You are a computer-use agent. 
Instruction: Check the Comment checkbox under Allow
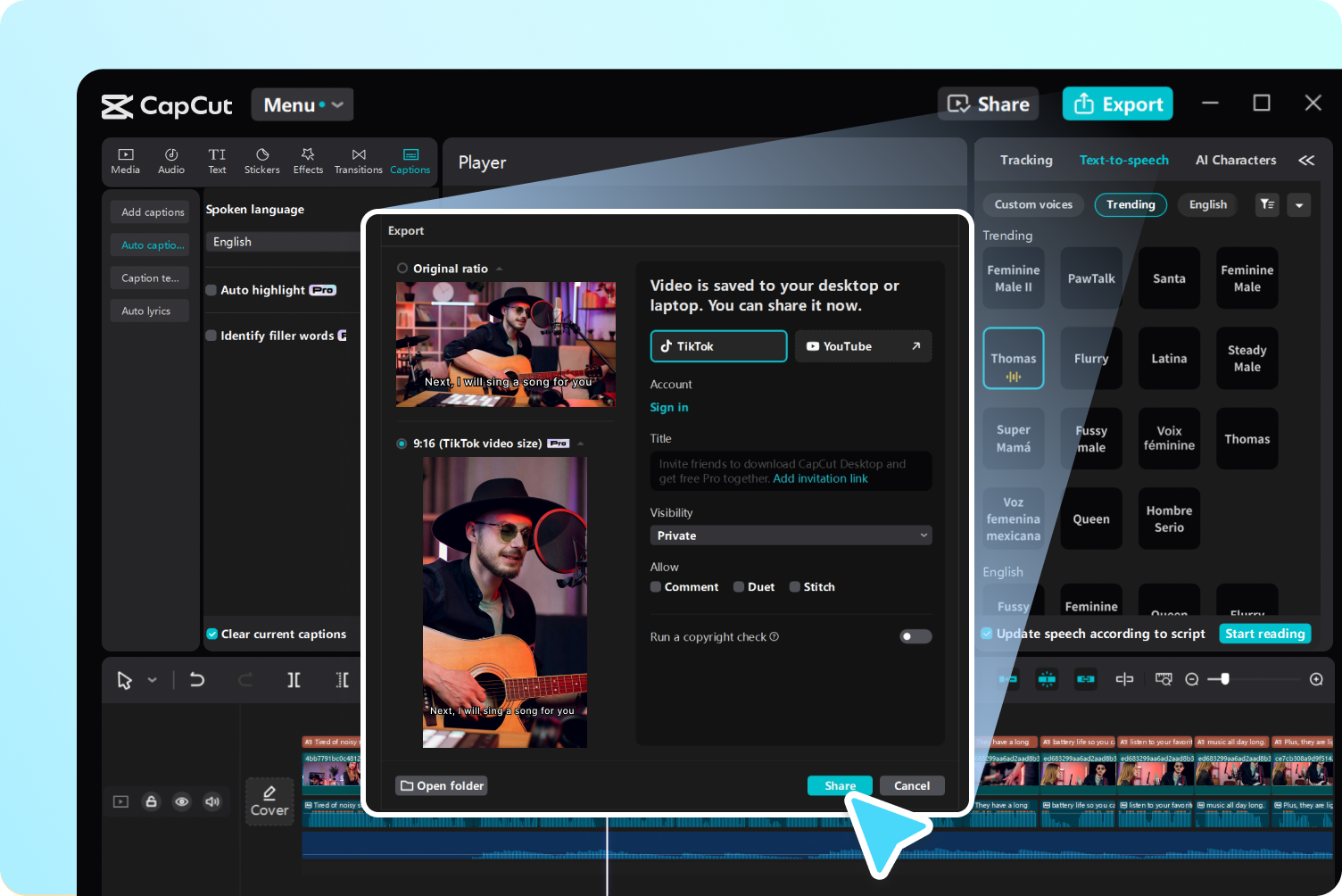tap(656, 586)
